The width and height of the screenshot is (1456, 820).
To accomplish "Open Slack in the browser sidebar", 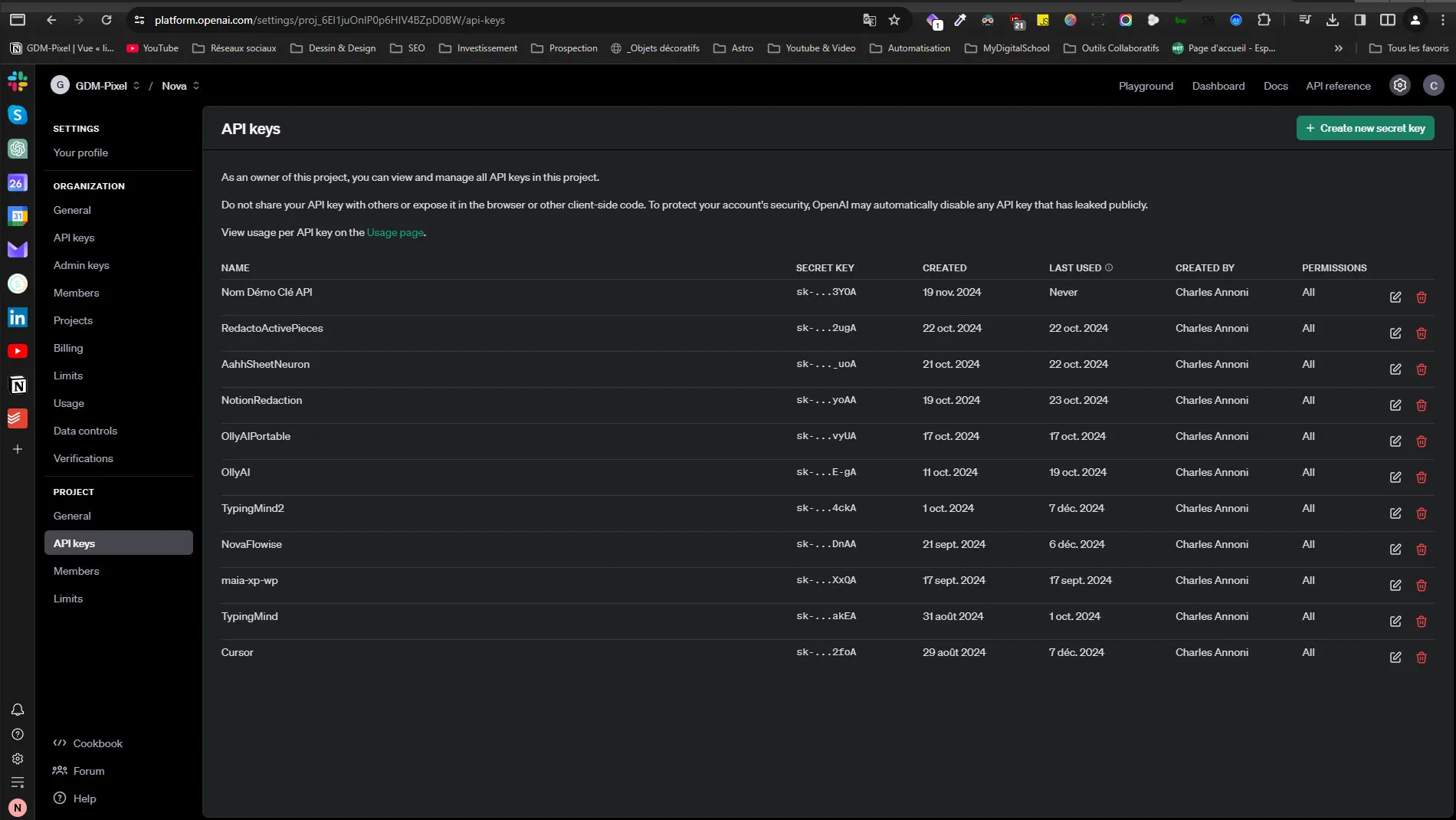I will click(x=18, y=80).
